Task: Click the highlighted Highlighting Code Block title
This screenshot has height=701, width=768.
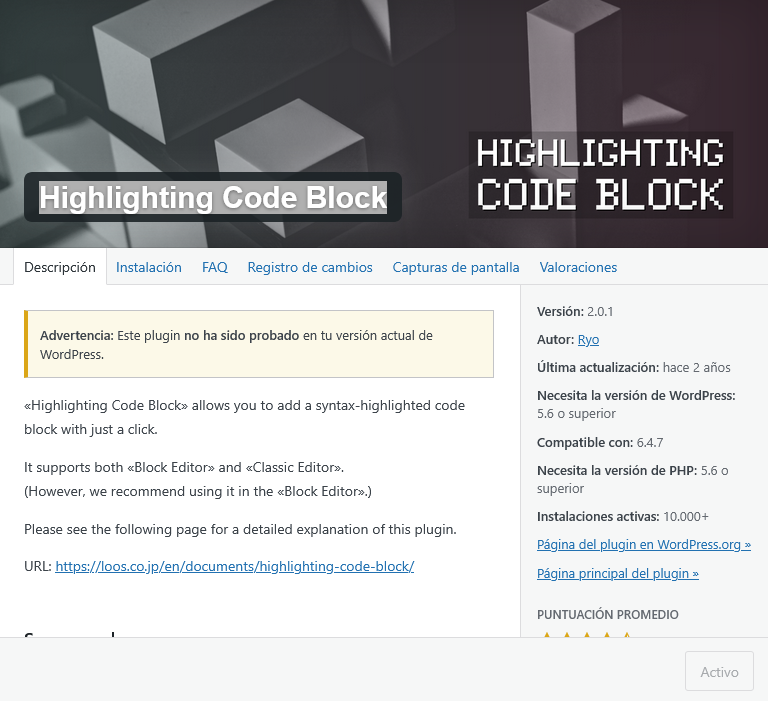Action: [x=213, y=198]
